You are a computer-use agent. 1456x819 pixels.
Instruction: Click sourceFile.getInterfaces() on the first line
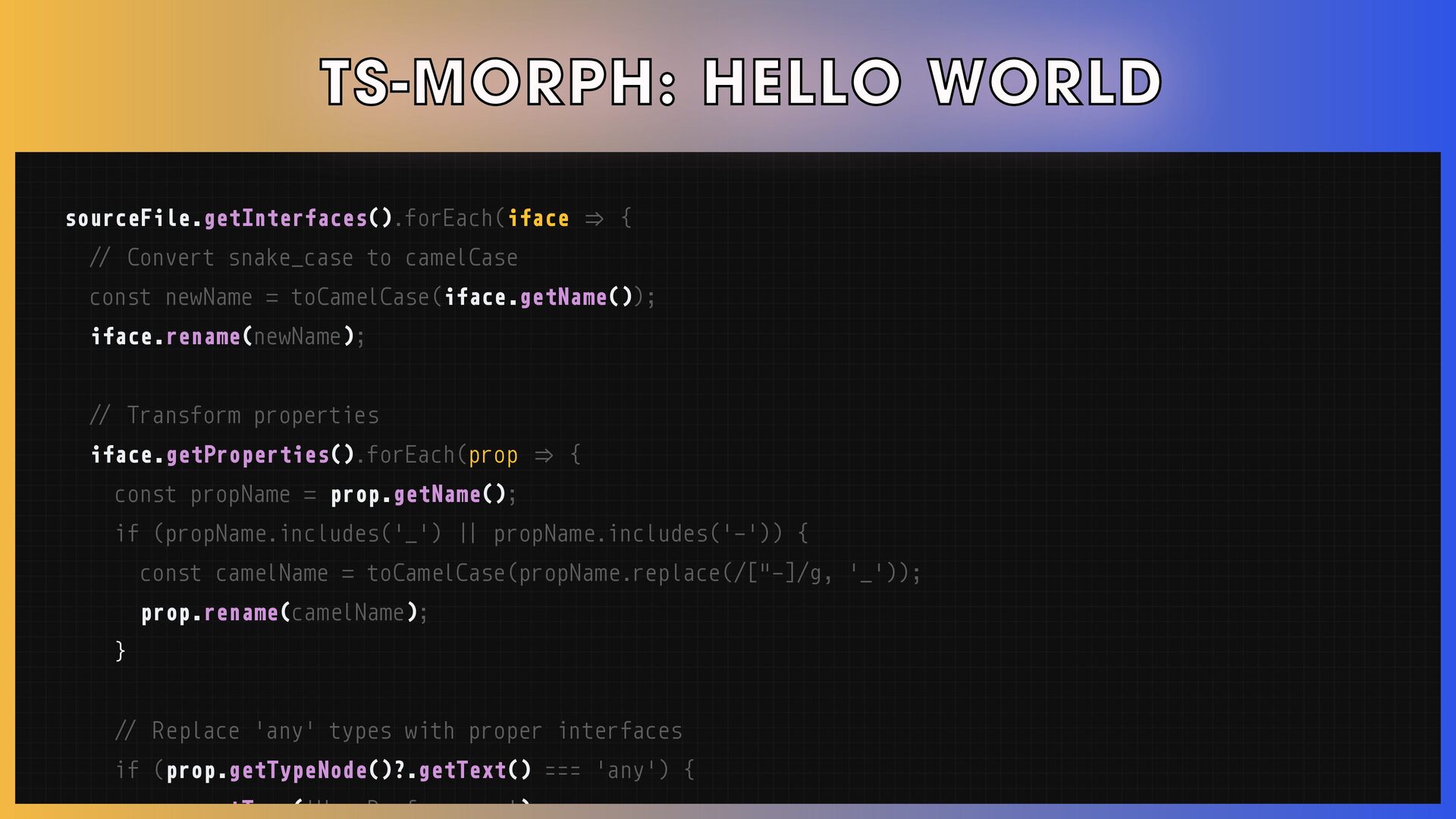tap(229, 218)
